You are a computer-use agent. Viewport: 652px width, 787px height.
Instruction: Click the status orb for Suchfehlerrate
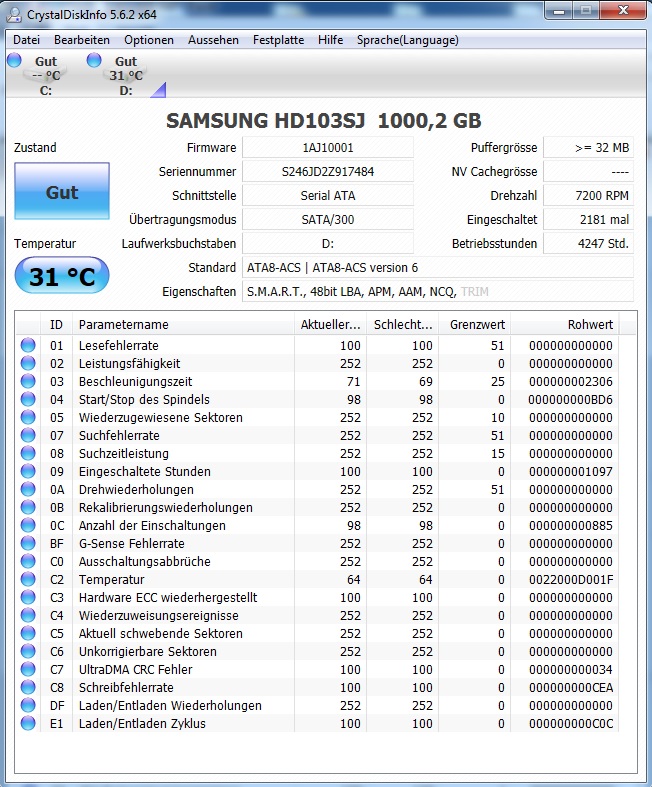(x=28, y=435)
